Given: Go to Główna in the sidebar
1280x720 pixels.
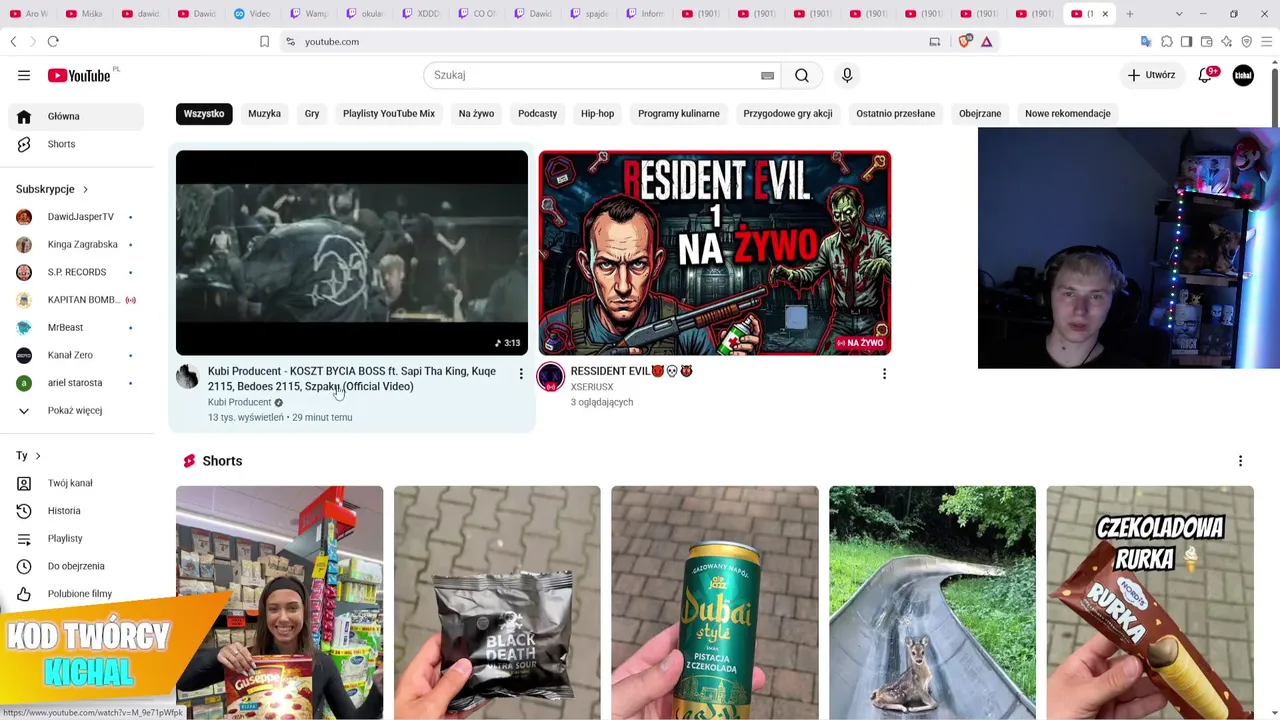Looking at the screenshot, I should click(76, 116).
